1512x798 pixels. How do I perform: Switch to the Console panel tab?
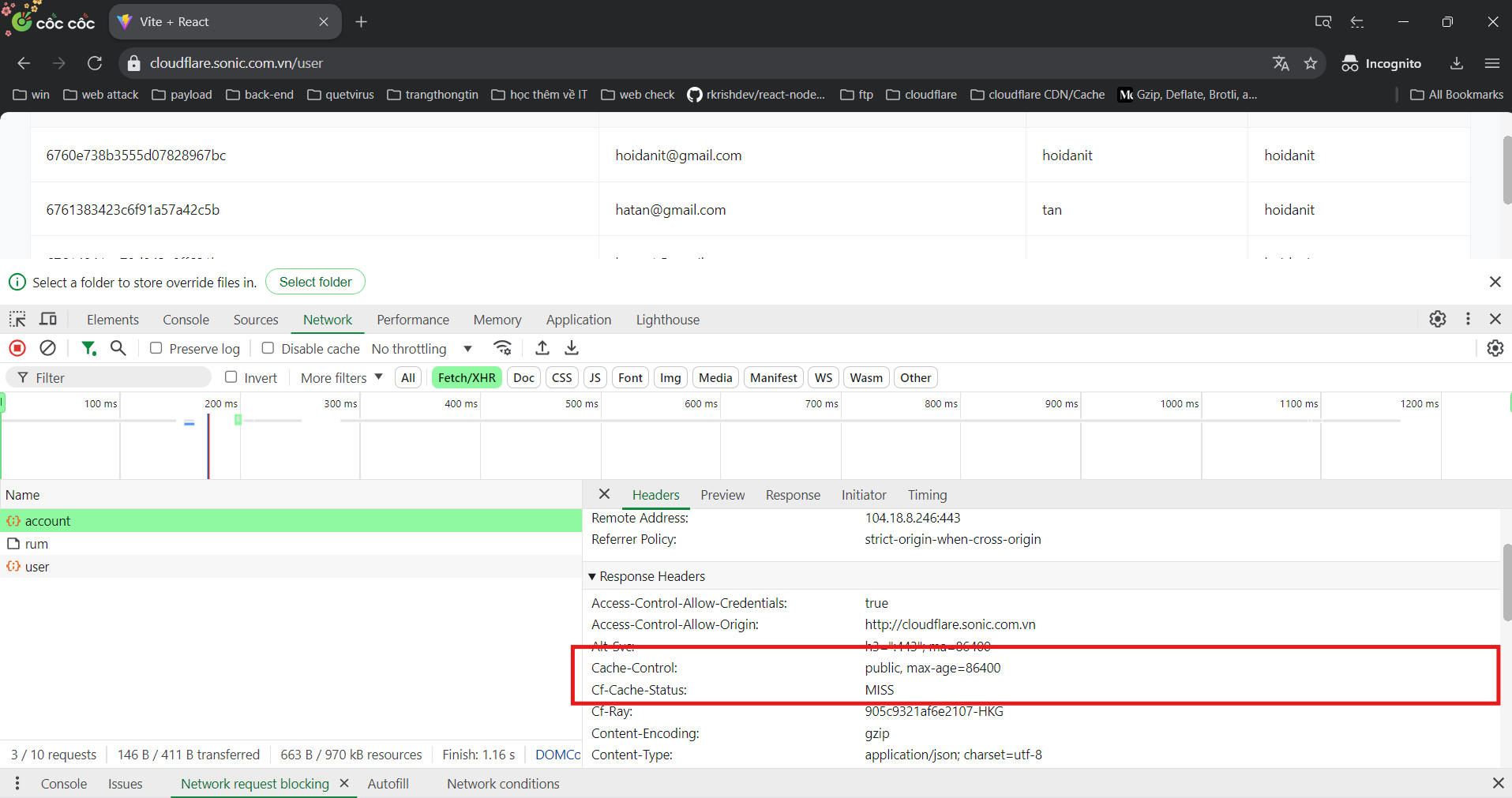186,320
